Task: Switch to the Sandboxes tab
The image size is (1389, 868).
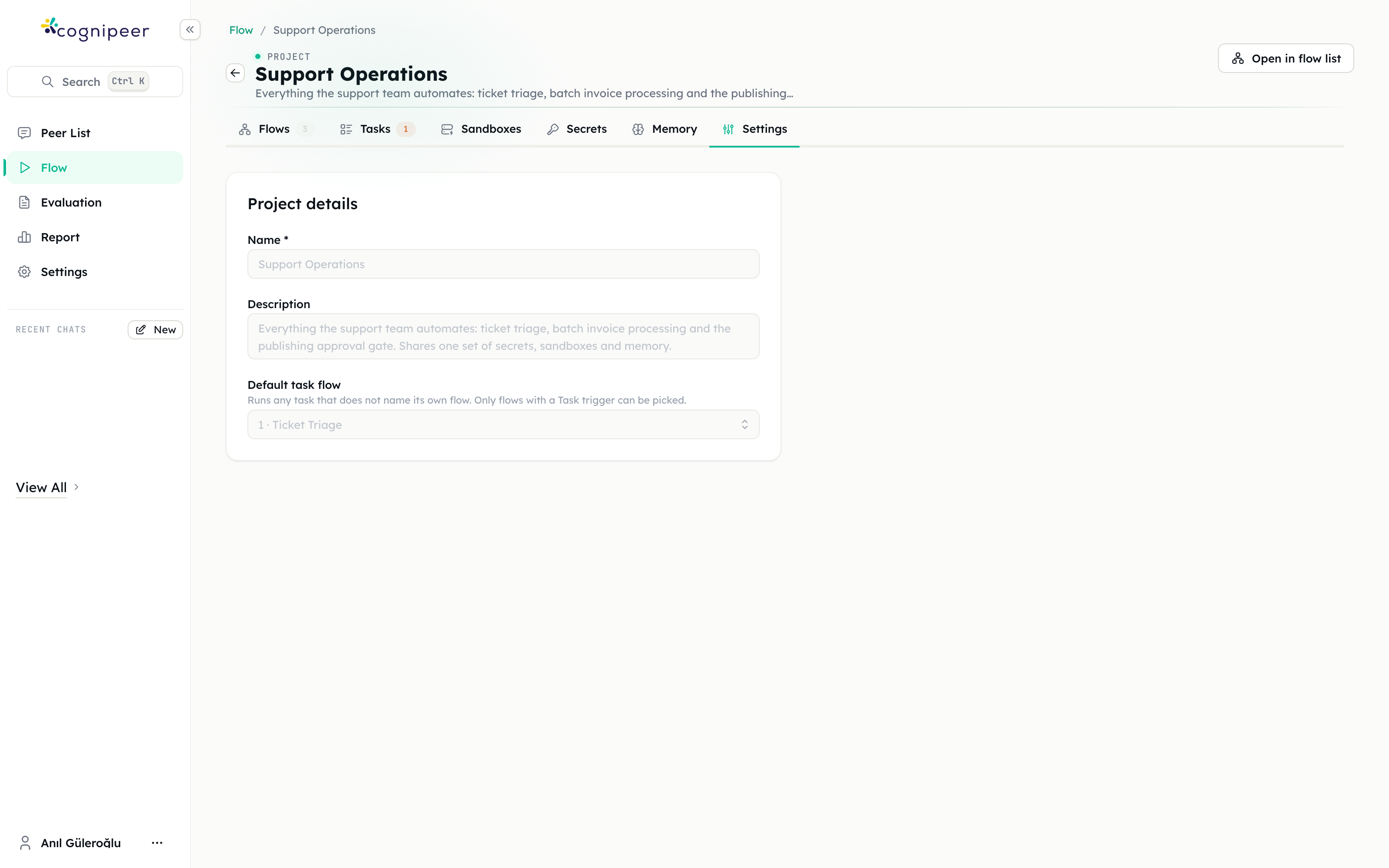Action: click(481, 129)
